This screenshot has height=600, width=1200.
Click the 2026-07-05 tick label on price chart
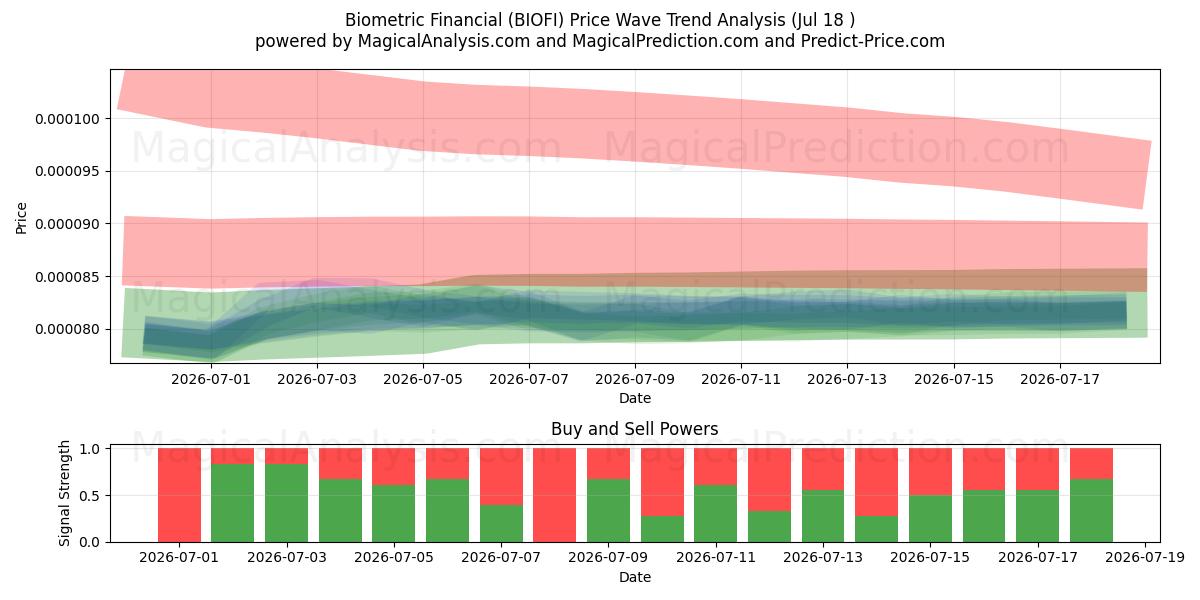coord(423,380)
